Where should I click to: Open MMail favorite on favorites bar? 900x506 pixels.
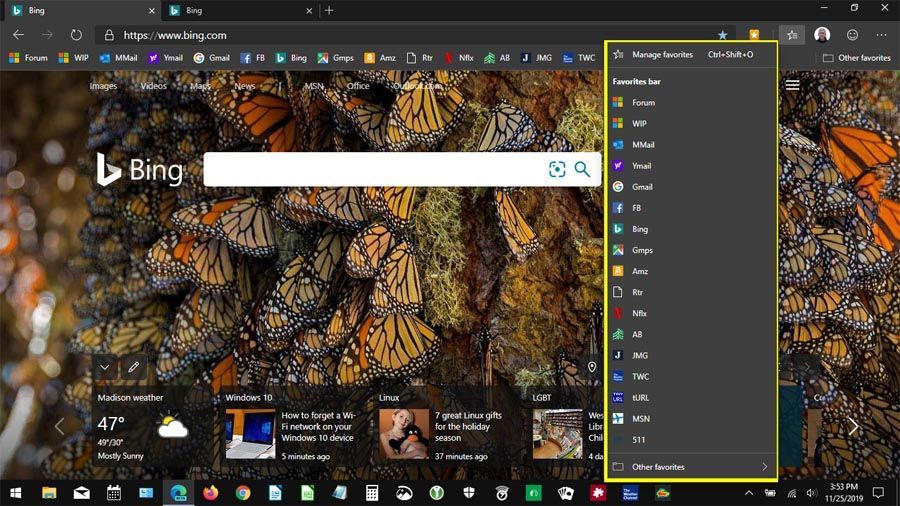[118, 58]
